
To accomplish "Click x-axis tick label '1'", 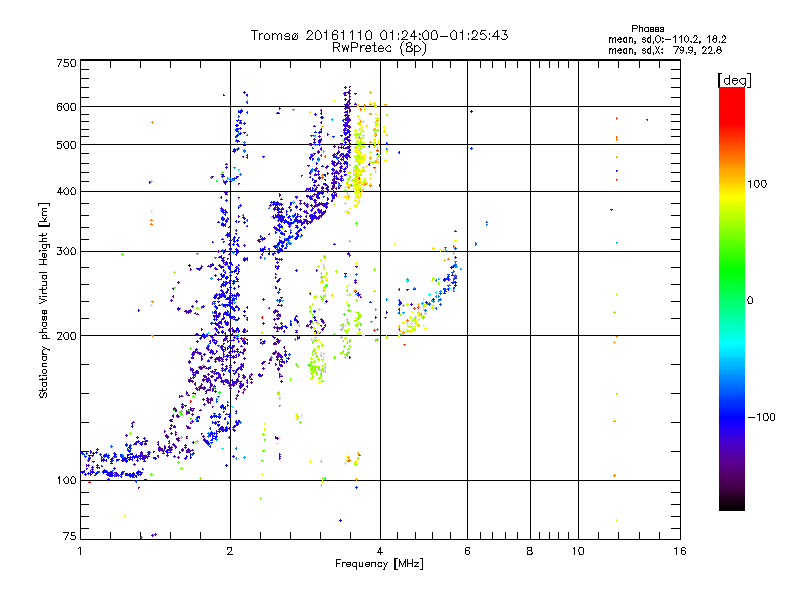I will click(x=80, y=551).
